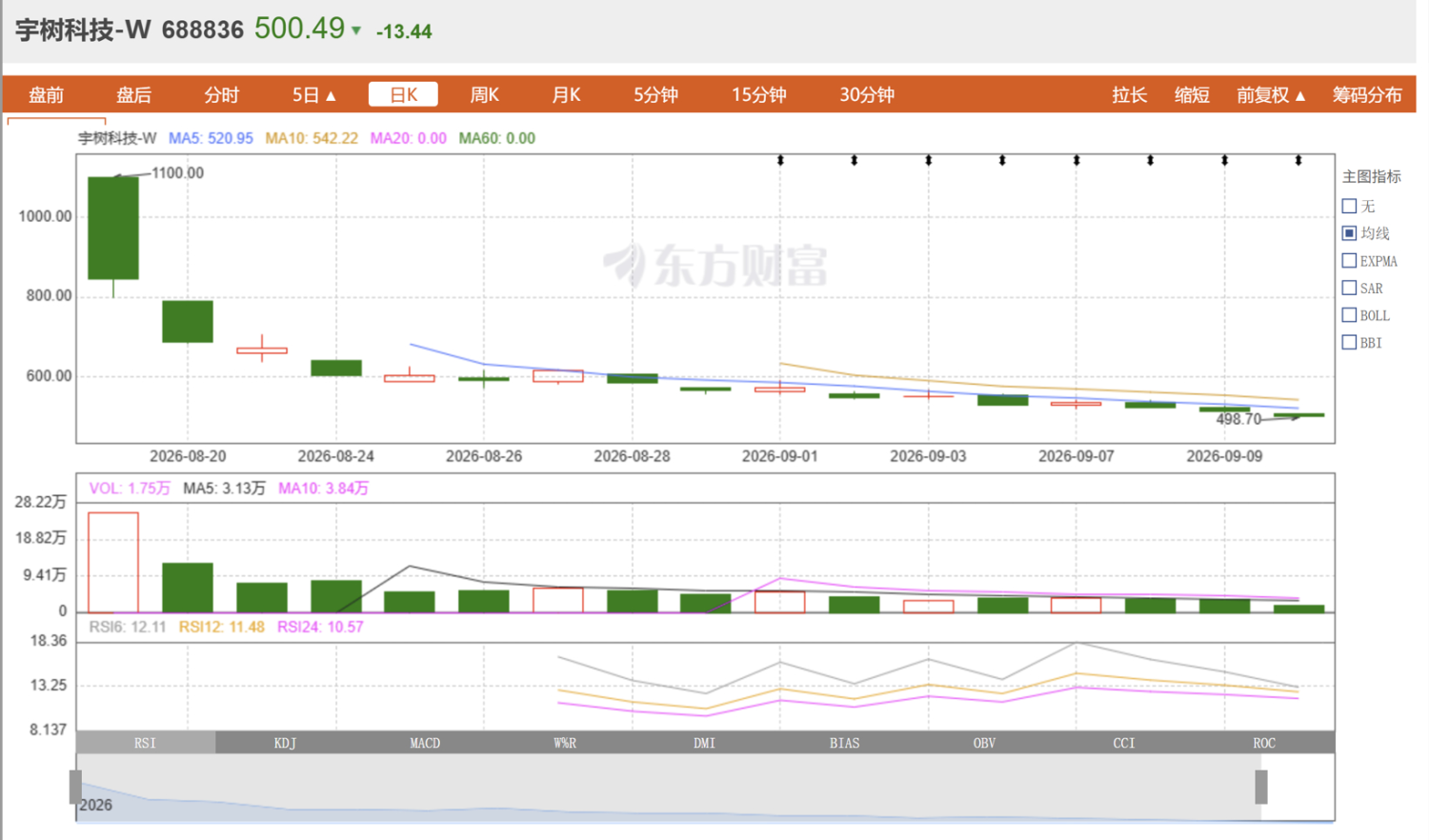Click 缩短 to shrink the chart
Screen dimensions: 1429x840
point(1192,94)
